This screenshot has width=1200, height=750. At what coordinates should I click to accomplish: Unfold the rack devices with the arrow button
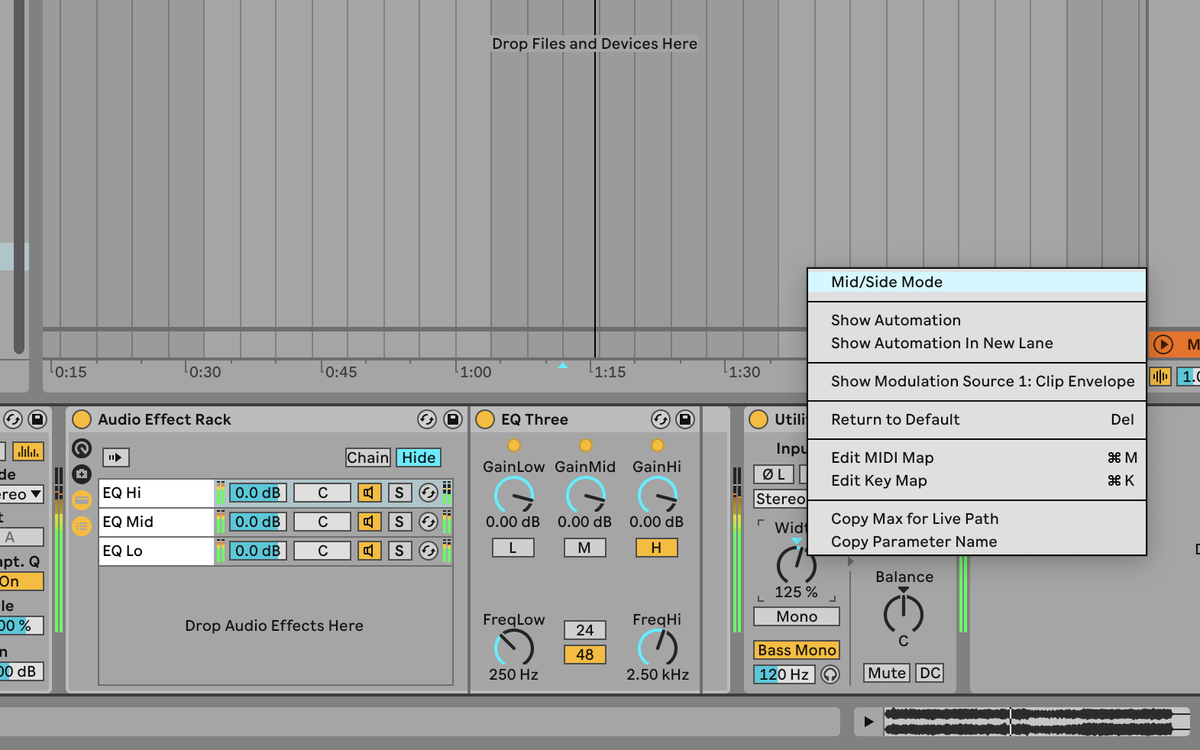117,457
